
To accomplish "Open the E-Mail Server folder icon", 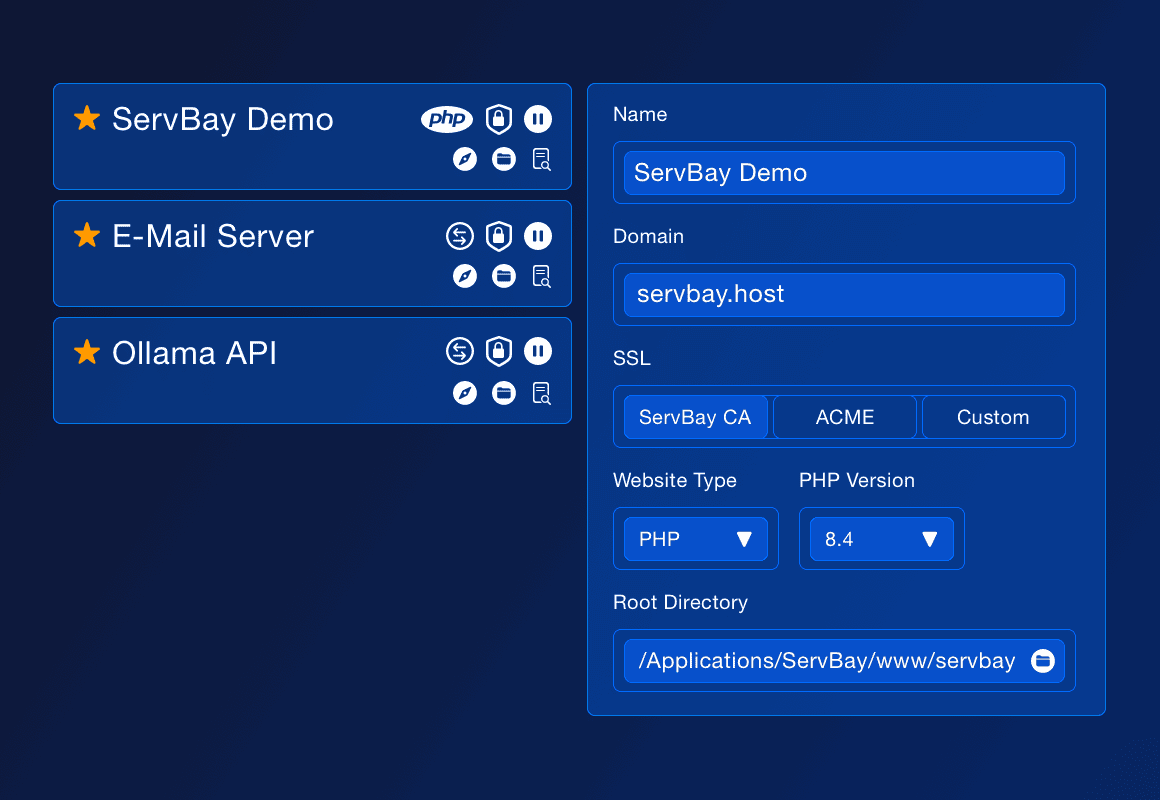I will click(x=504, y=276).
